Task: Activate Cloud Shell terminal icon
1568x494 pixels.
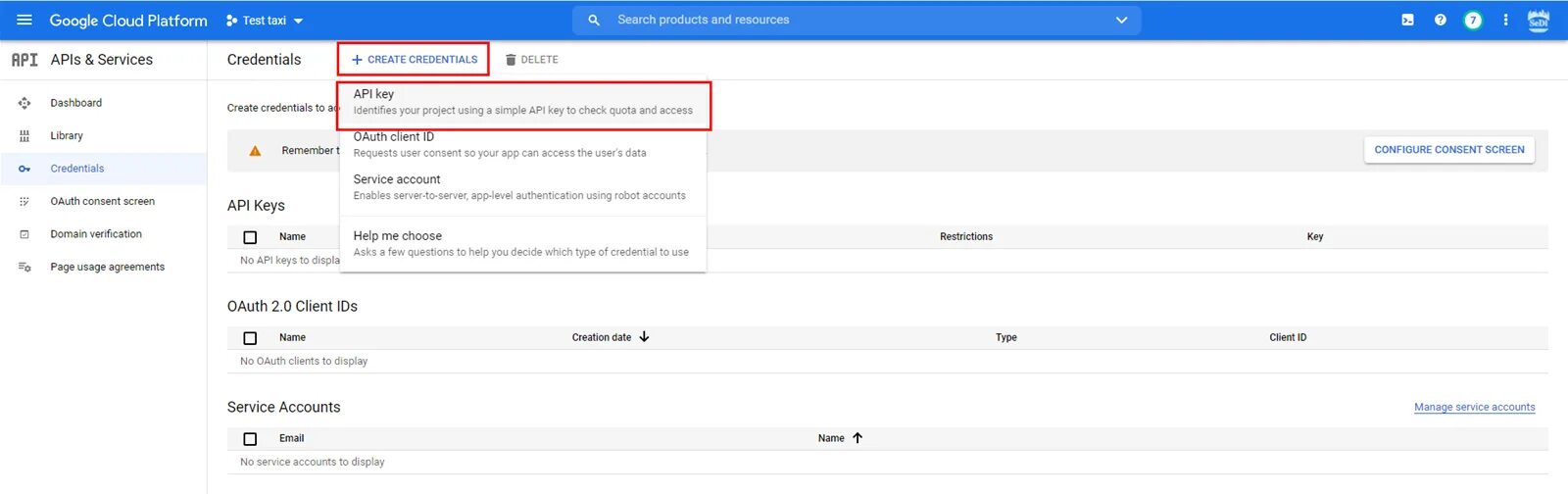Action: [1407, 20]
